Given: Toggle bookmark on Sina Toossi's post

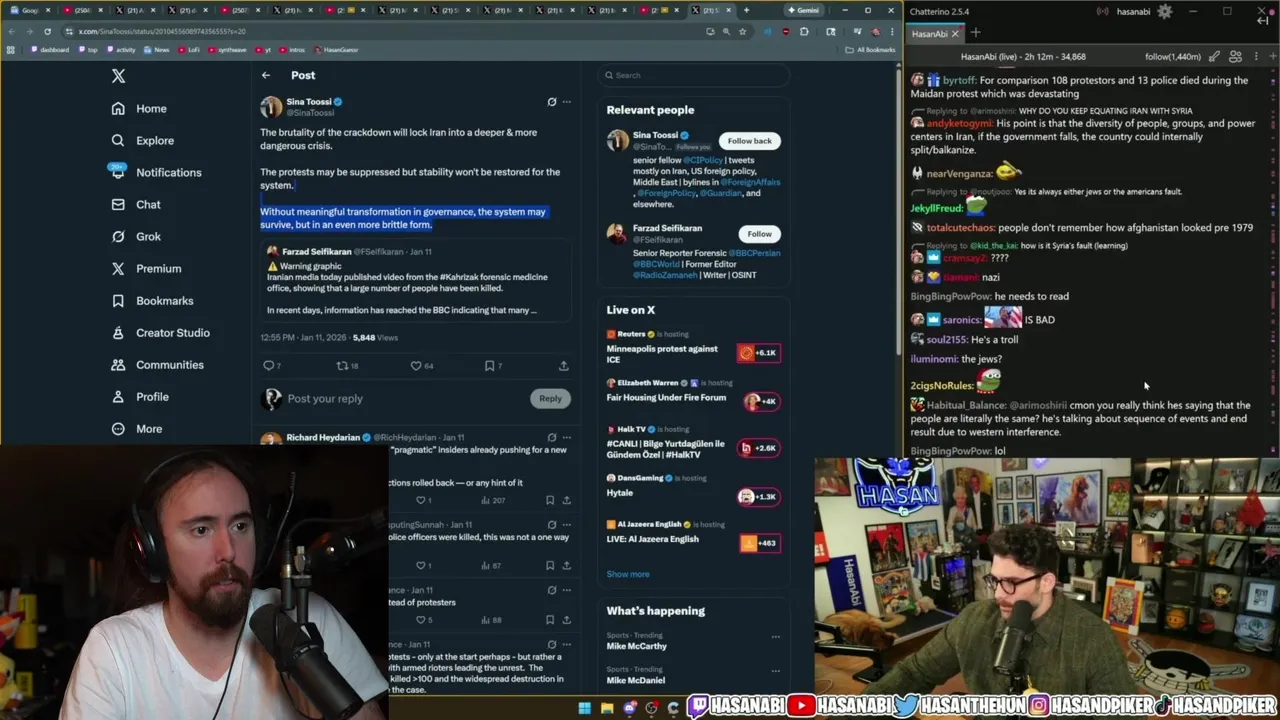Looking at the screenshot, I should pyautogui.click(x=491, y=366).
